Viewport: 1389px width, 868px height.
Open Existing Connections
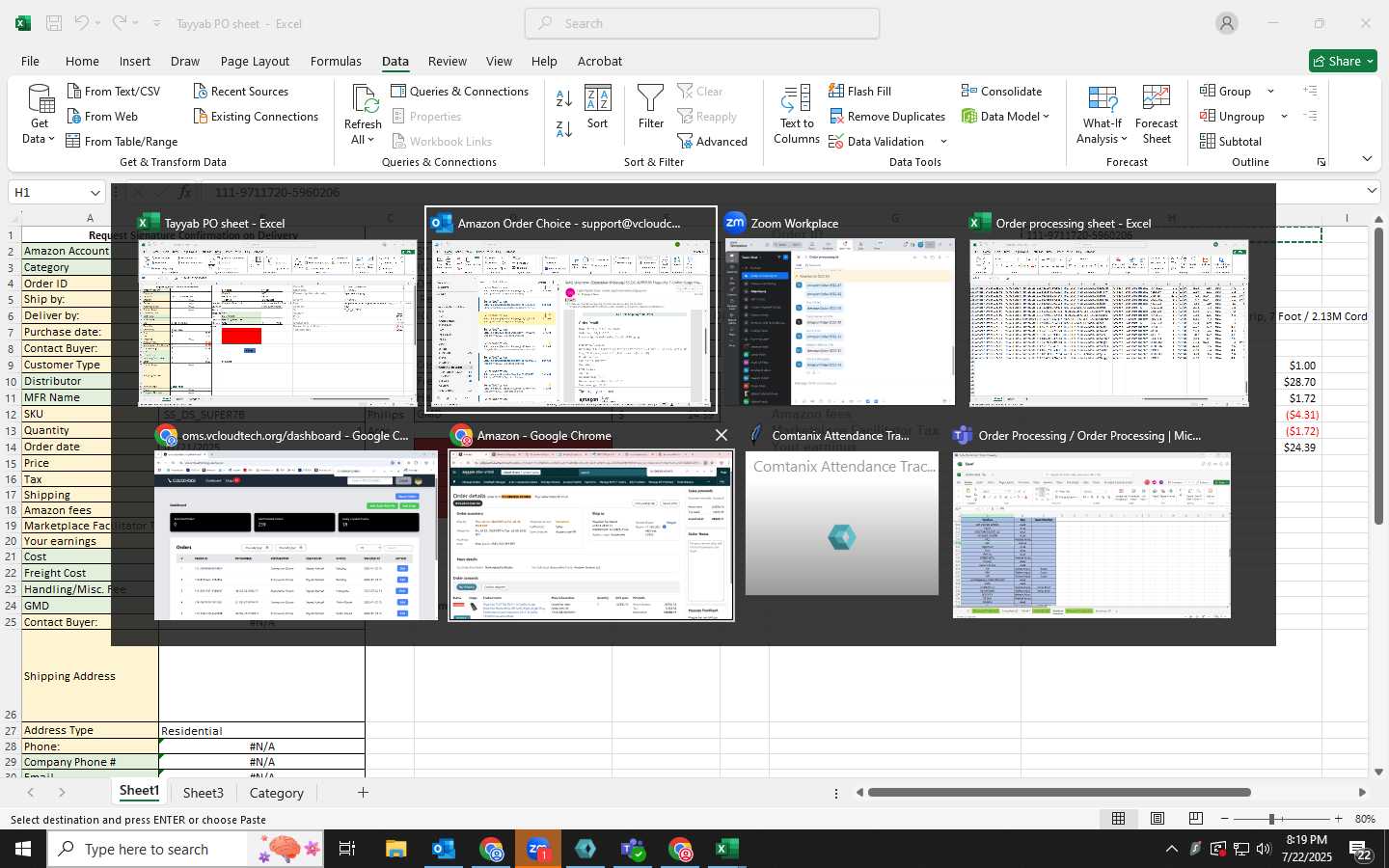255,117
